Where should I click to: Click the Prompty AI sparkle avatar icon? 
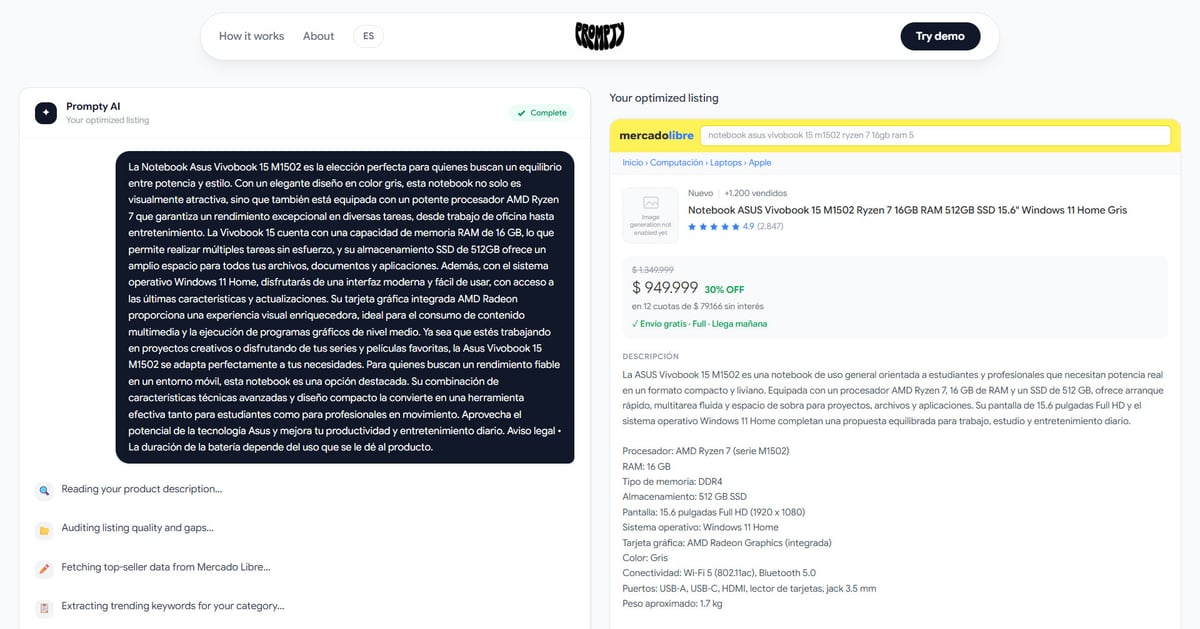(x=46, y=113)
